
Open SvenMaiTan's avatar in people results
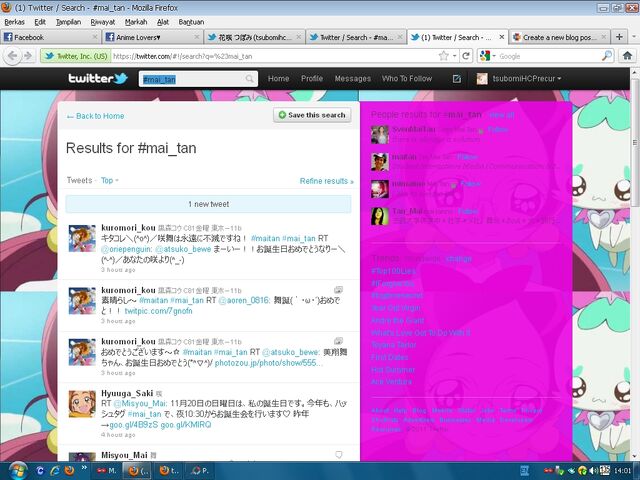point(380,135)
